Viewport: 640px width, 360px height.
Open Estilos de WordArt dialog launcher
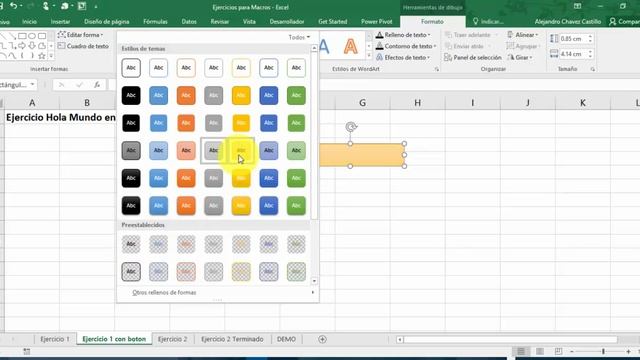point(437,69)
